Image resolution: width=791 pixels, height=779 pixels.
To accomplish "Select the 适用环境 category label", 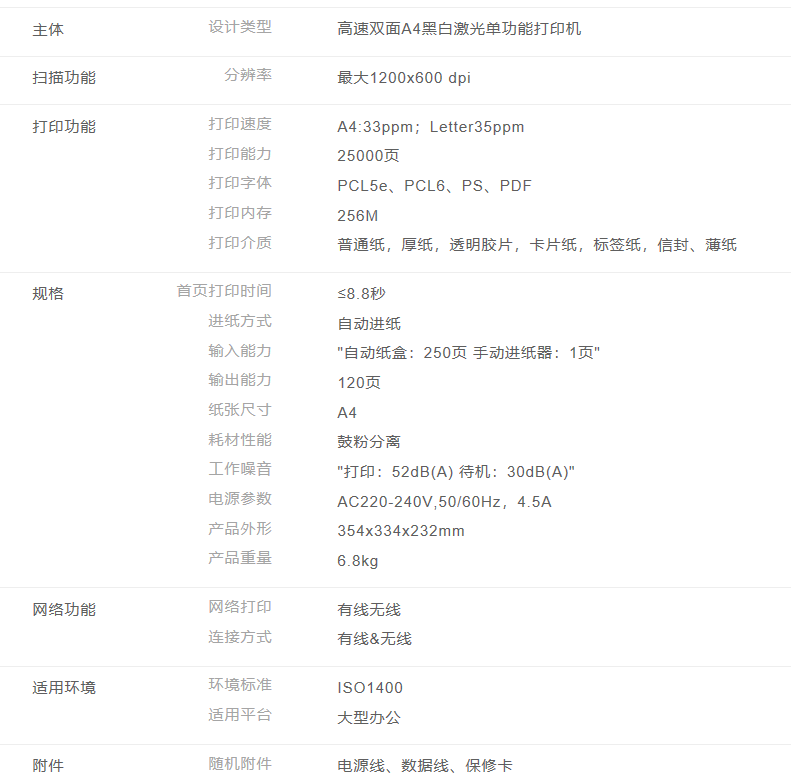I will 64,688.
